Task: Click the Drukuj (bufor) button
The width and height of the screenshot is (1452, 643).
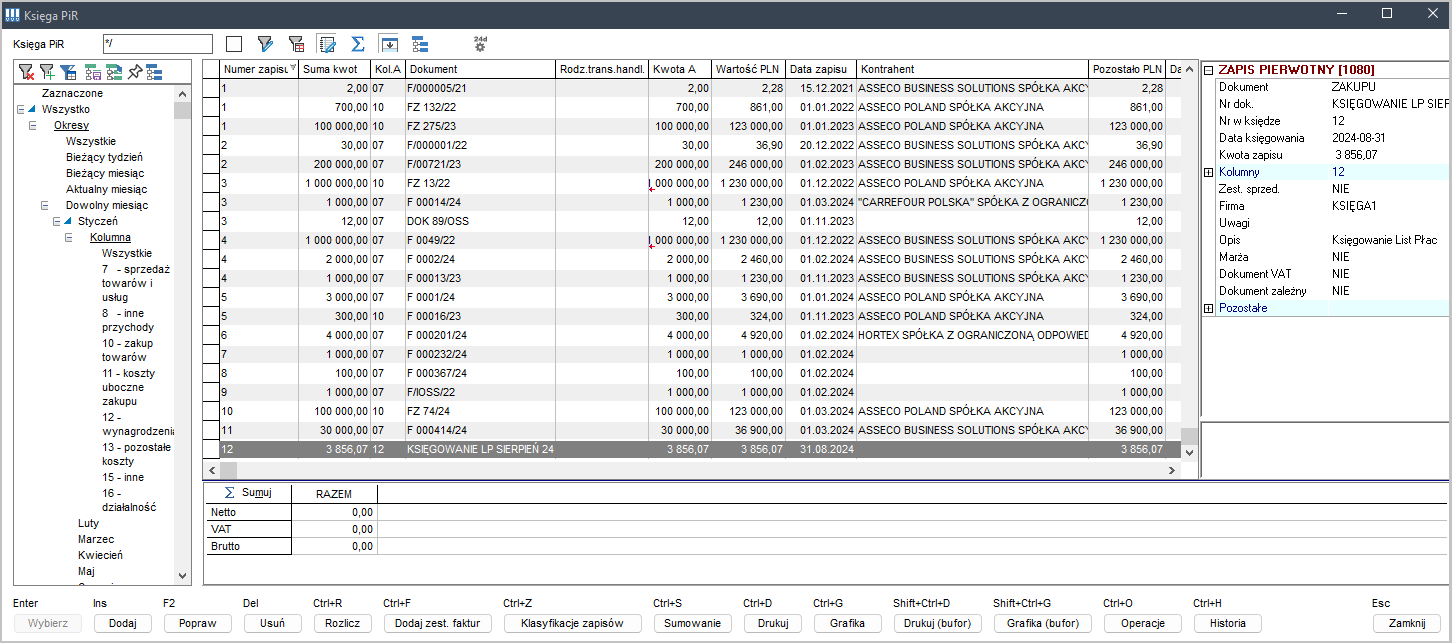Action: pos(937,623)
